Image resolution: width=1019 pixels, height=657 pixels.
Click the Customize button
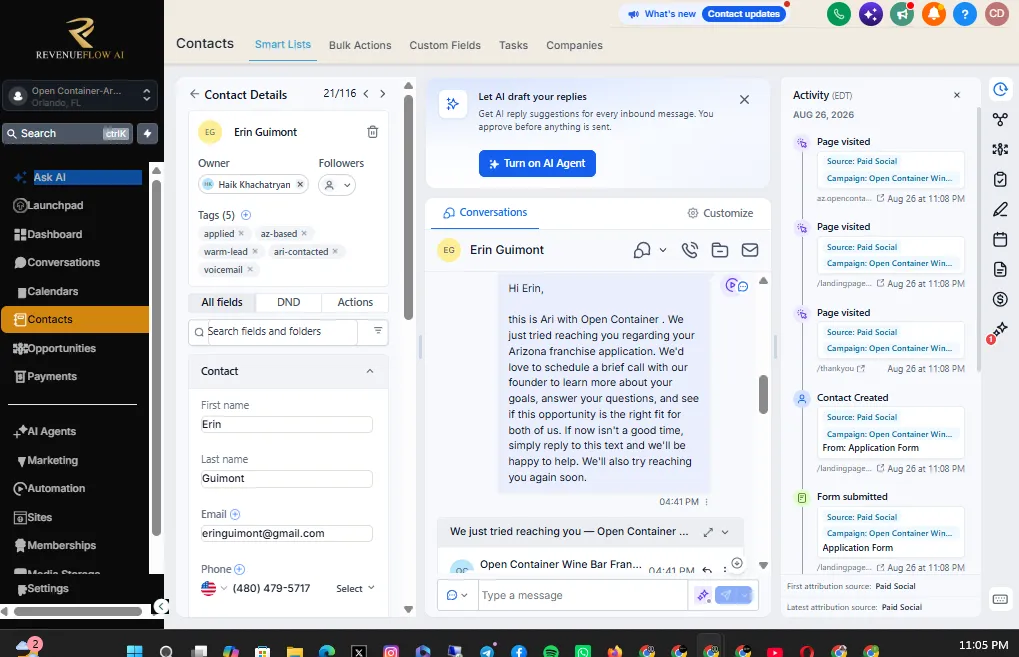720,213
